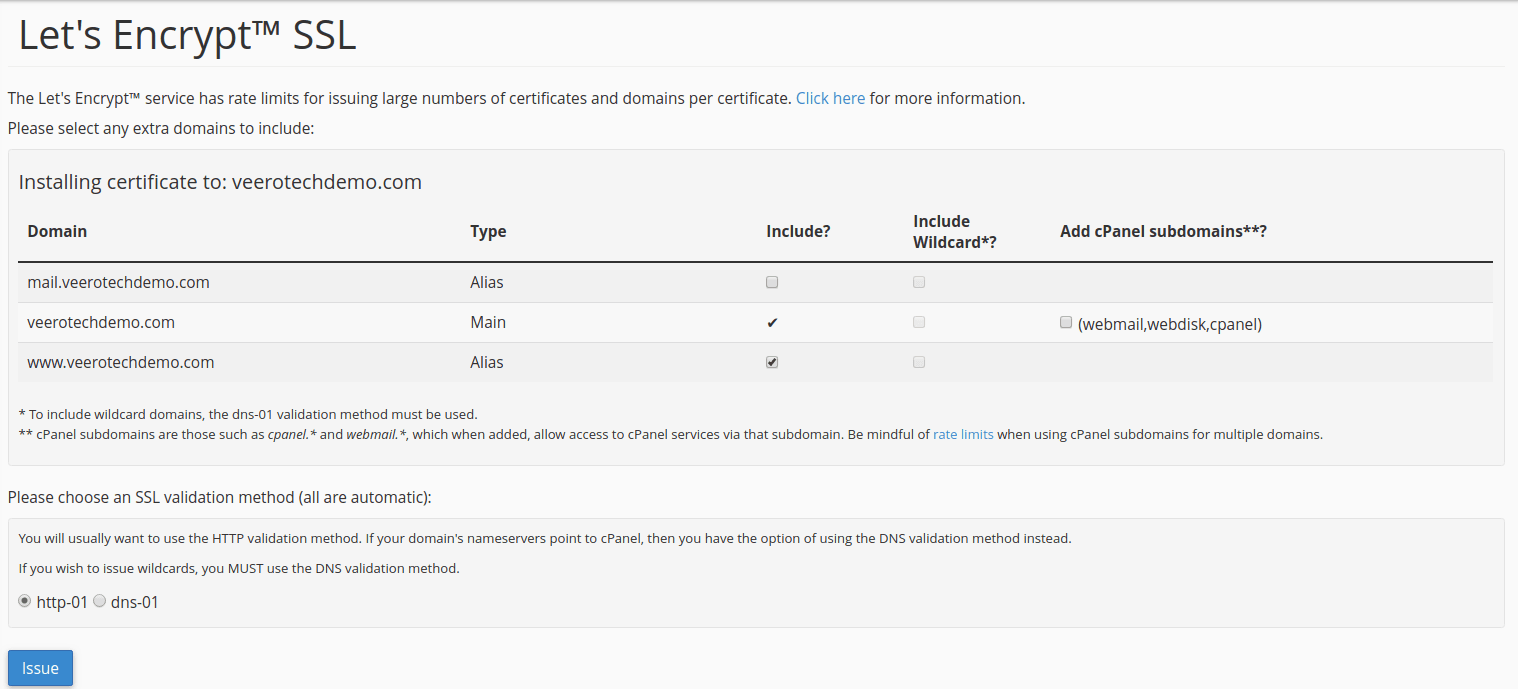Image resolution: width=1518 pixels, height=689 pixels.
Task: Click the 'Main' type cell
Action: click(488, 322)
